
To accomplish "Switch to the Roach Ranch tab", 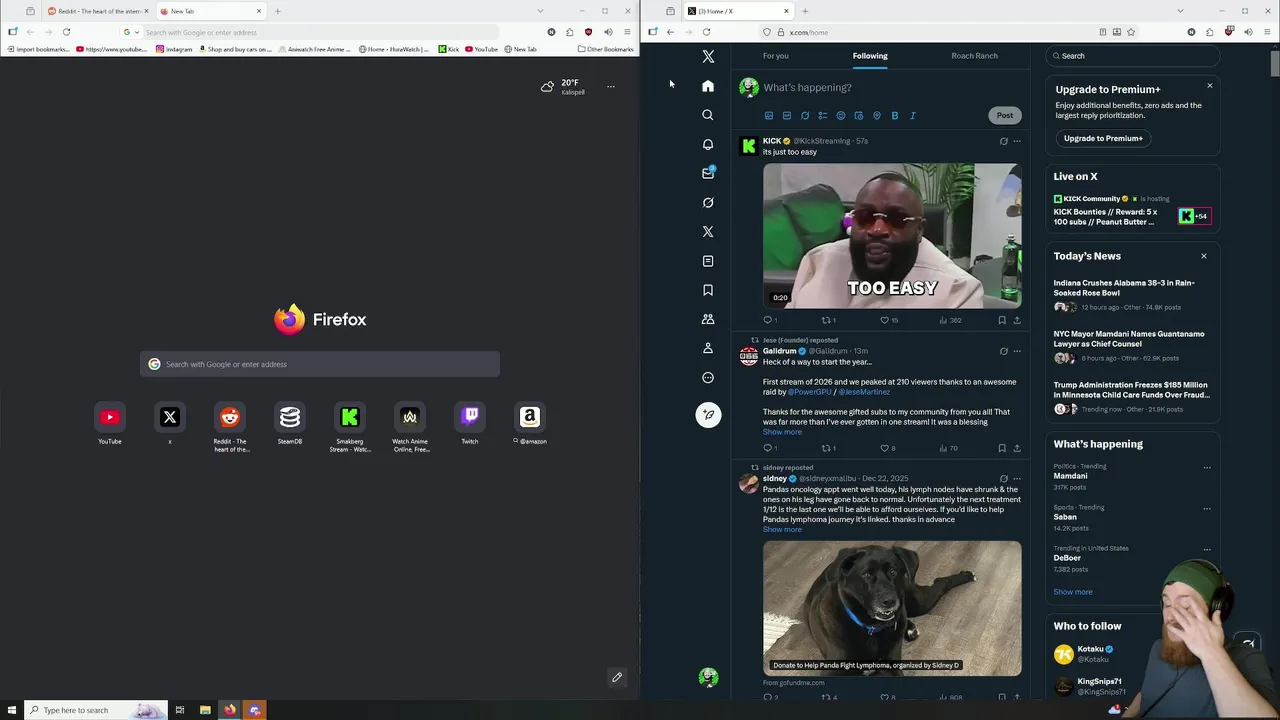I will (974, 56).
